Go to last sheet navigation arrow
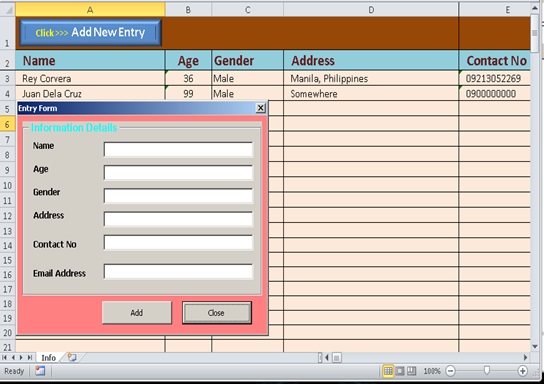Screen dimensions: 544x384 click(30, 357)
